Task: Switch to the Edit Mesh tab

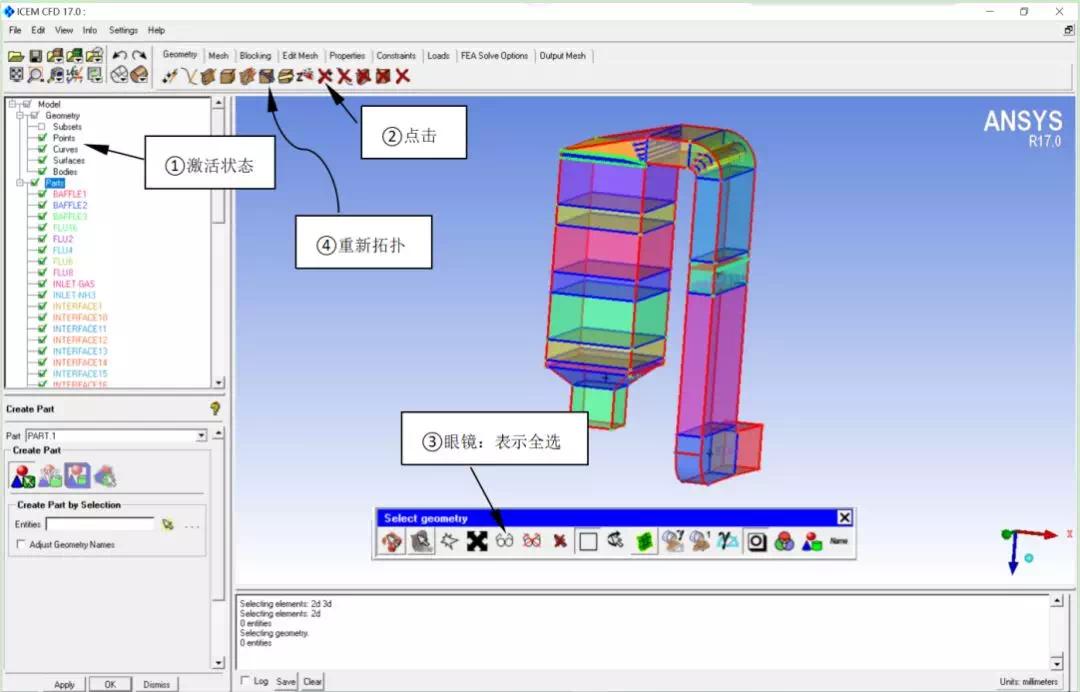Action: 300,56
